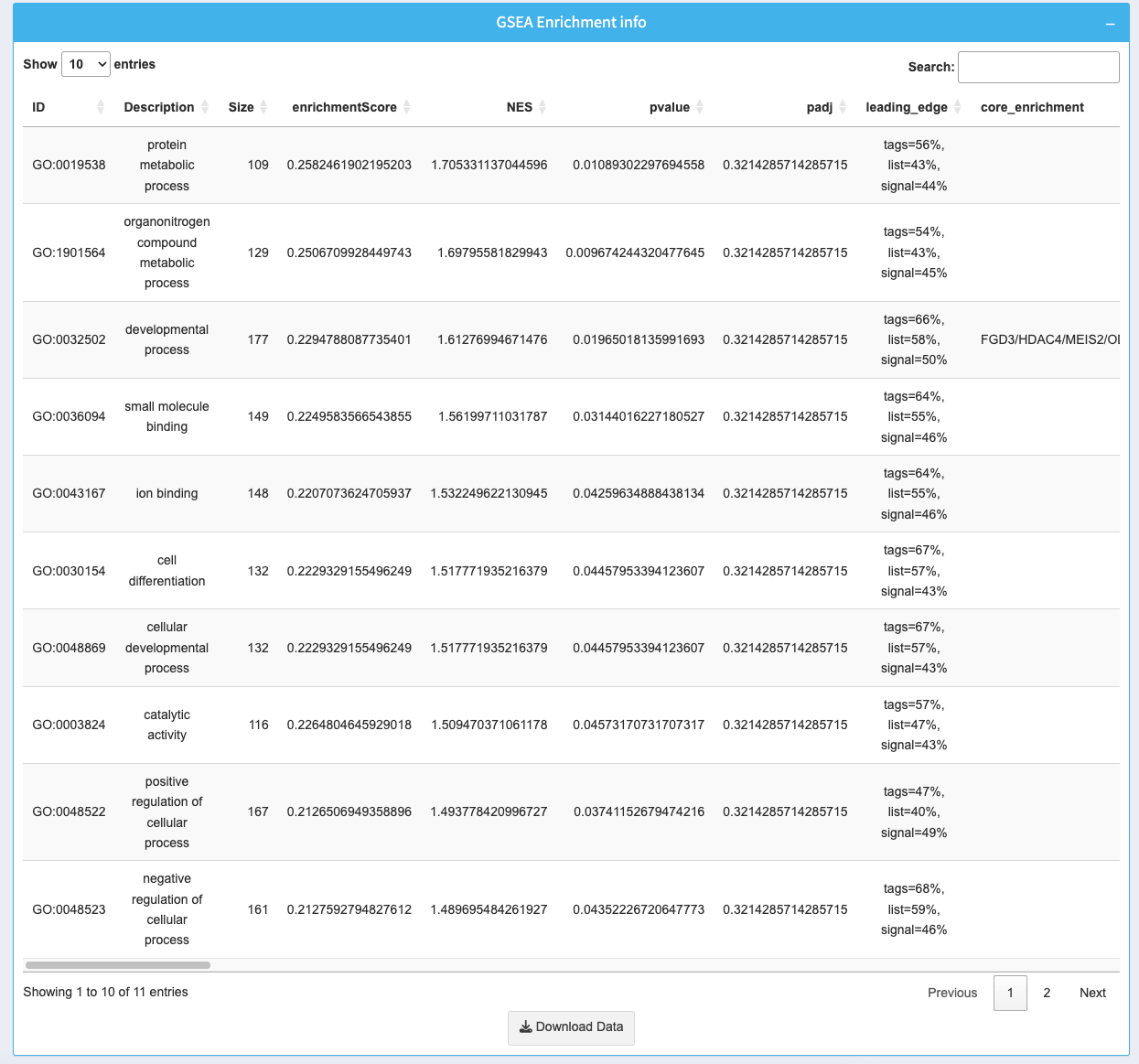Go to page 2 of results
The height and width of the screenshot is (1064, 1139).
tap(1047, 993)
